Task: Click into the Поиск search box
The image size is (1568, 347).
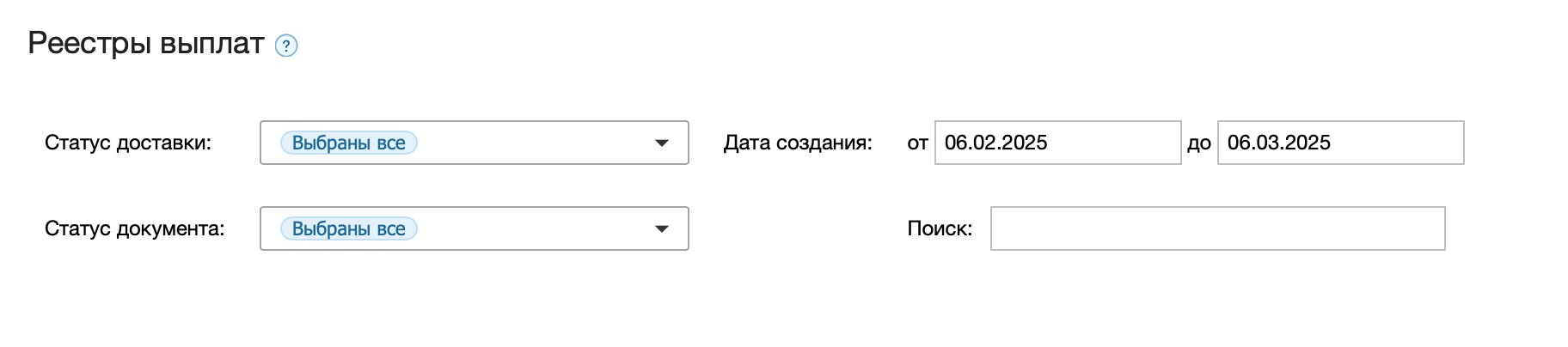Action: coord(1217,228)
